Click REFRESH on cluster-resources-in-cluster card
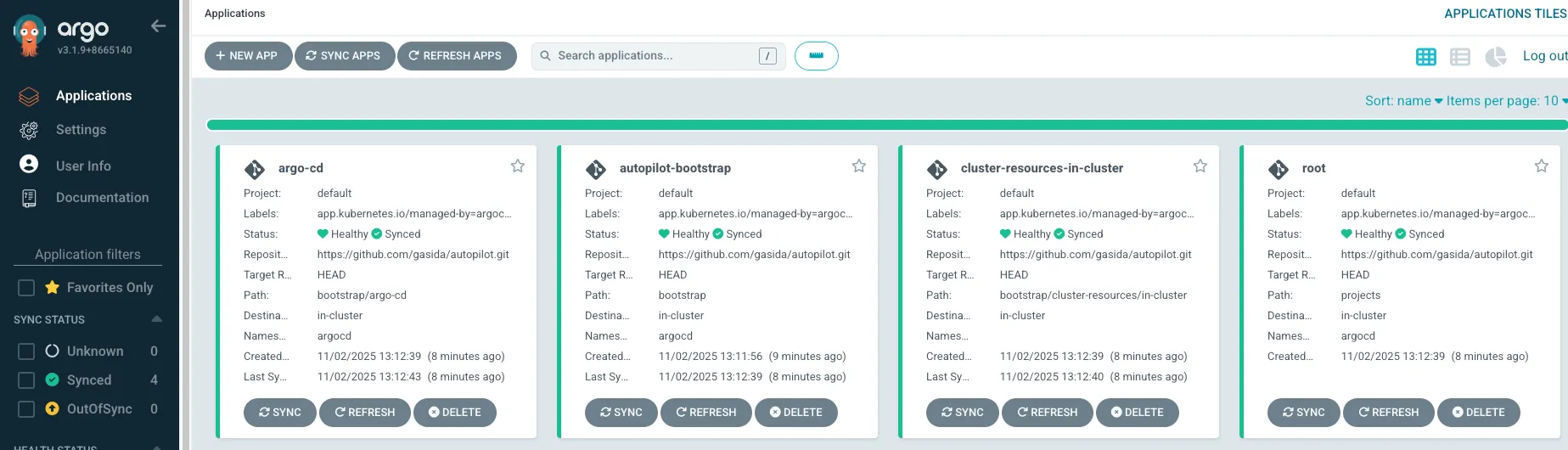 1048,413
